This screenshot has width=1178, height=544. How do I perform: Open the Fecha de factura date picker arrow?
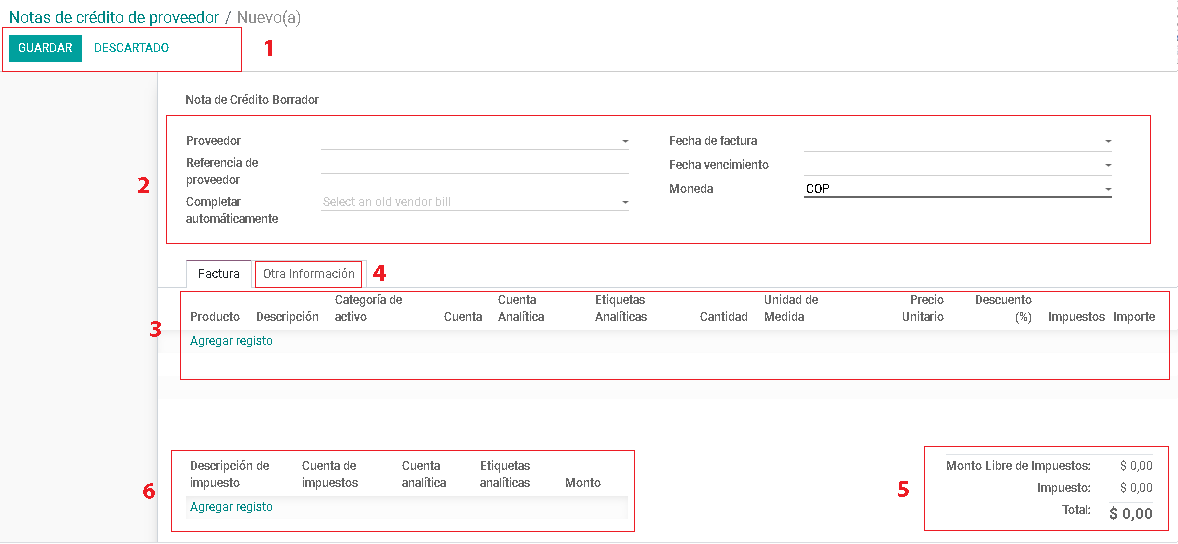coord(1107,141)
